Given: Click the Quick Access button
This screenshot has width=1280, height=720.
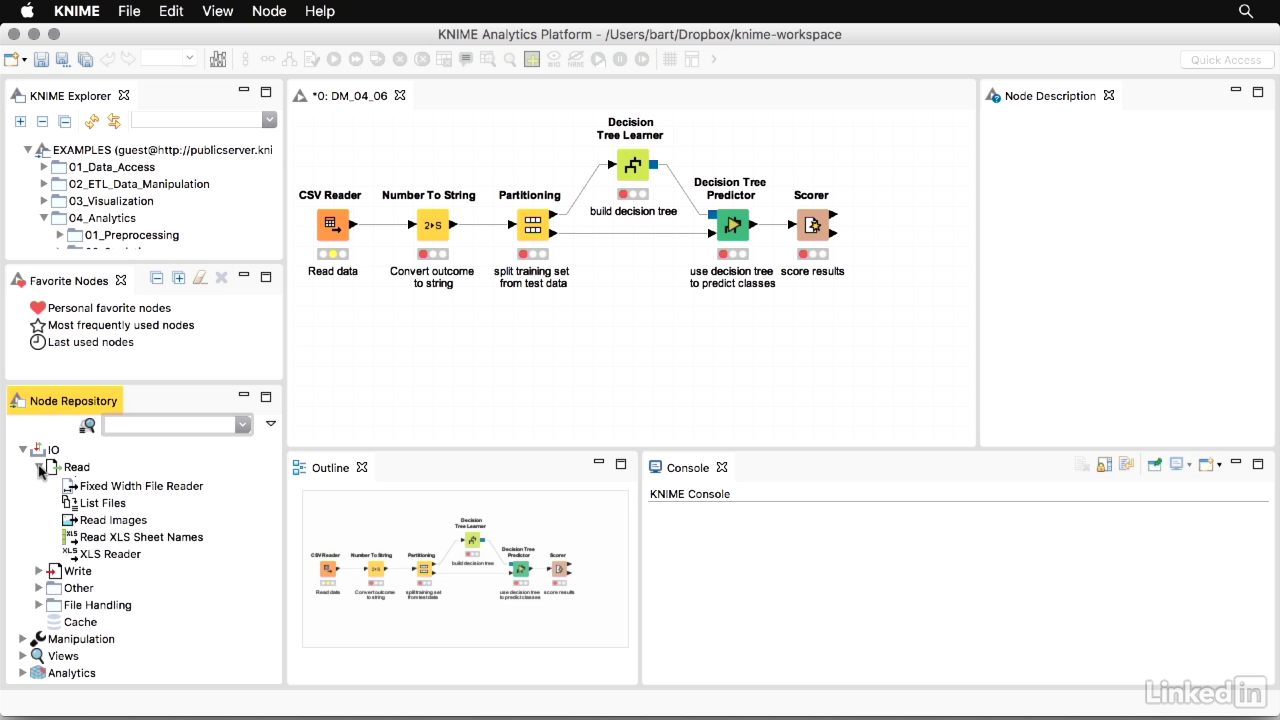Looking at the screenshot, I should click(1225, 60).
